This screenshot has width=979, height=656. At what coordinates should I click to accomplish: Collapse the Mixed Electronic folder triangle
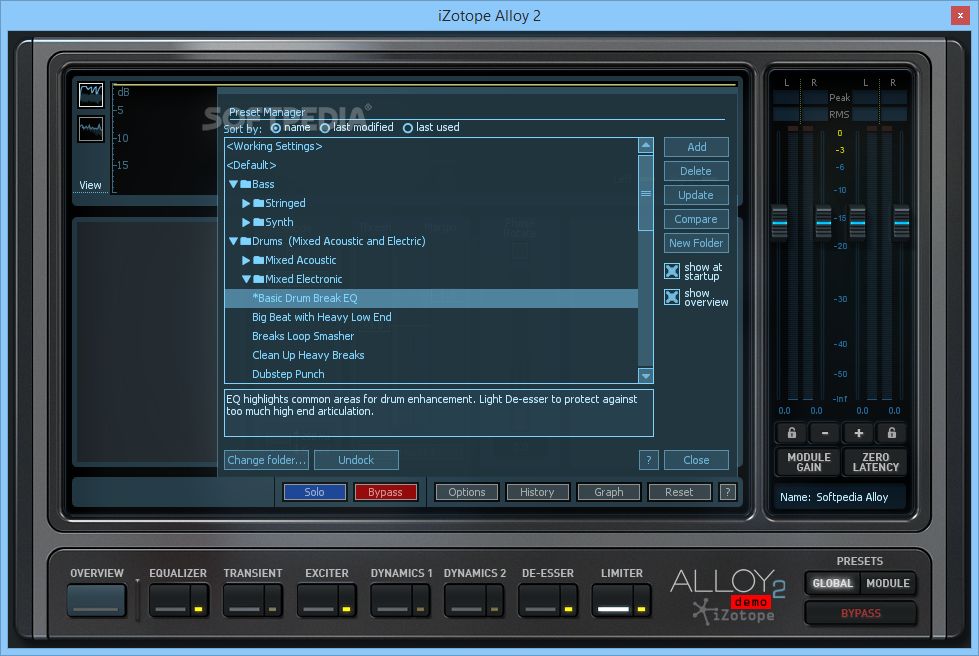click(247, 279)
